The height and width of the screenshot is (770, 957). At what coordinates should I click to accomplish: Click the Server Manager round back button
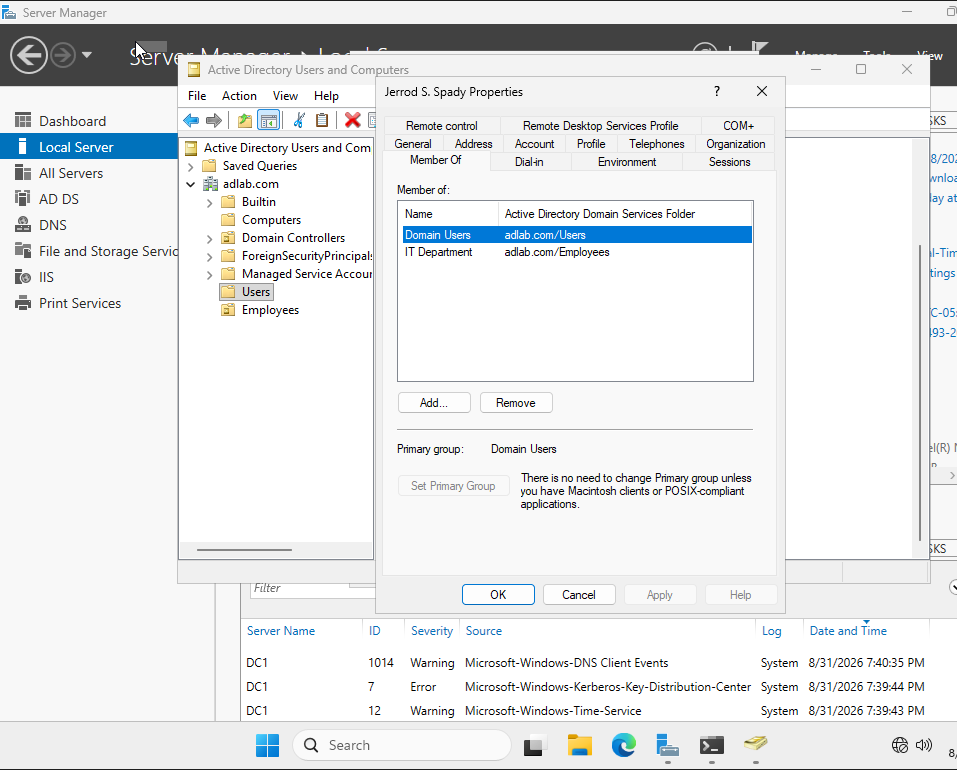click(29, 55)
